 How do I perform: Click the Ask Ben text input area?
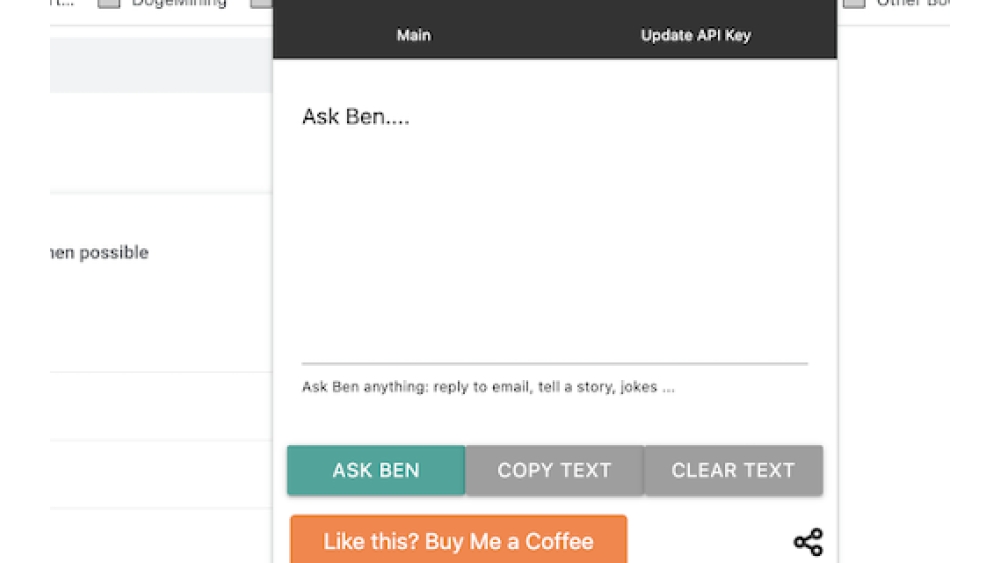pyautogui.click(x=554, y=228)
